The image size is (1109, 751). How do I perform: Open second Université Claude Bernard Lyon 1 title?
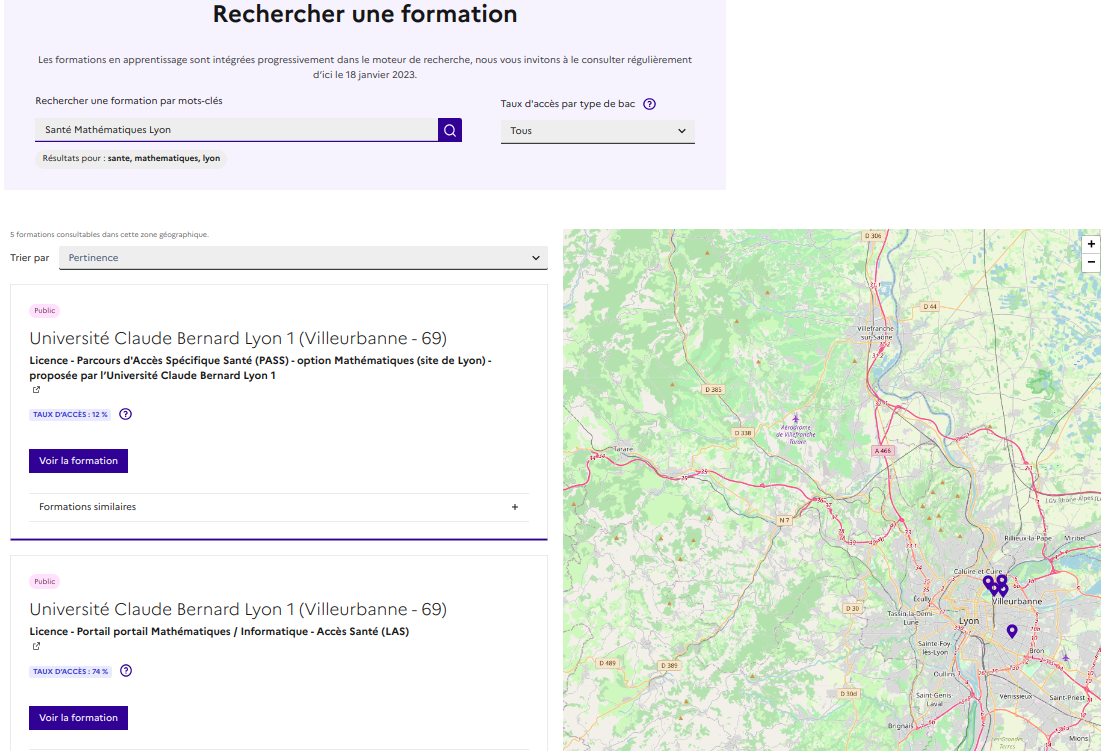pos(238,610)
